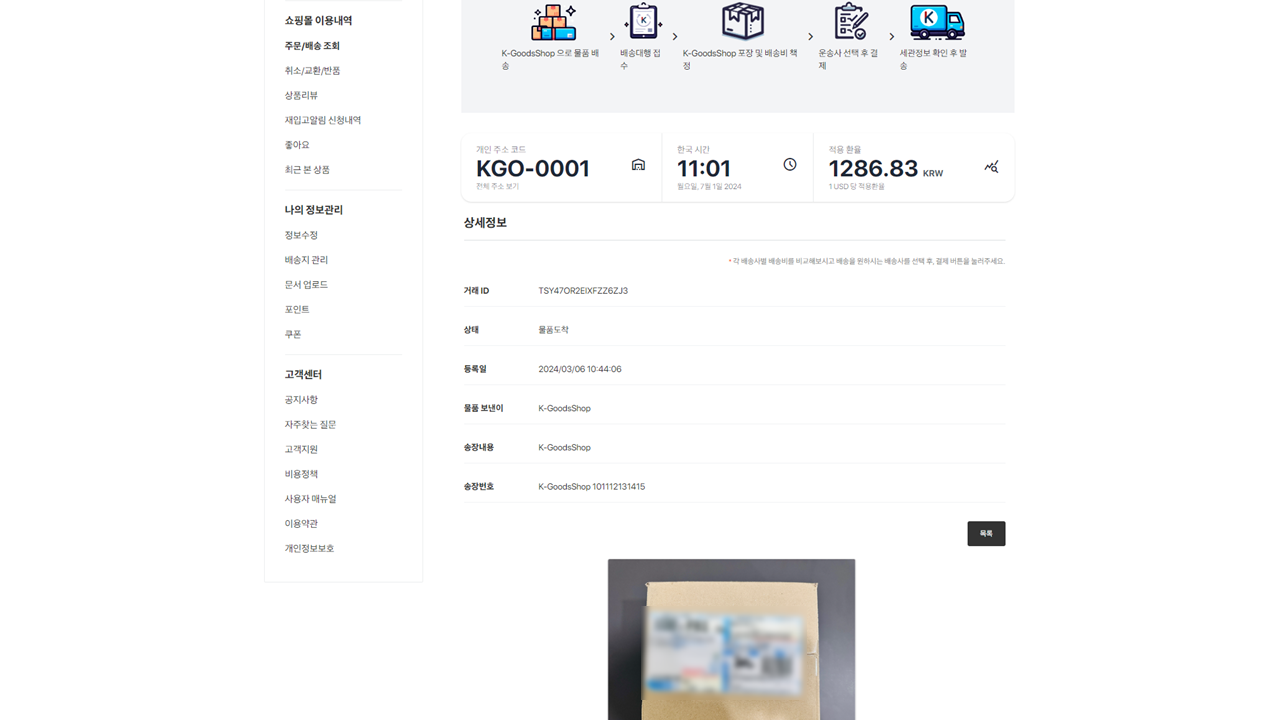Viewport: 1280px width, 720px height.
Task: Click the checklist payment step icon
Action: (x=851, y=21)
